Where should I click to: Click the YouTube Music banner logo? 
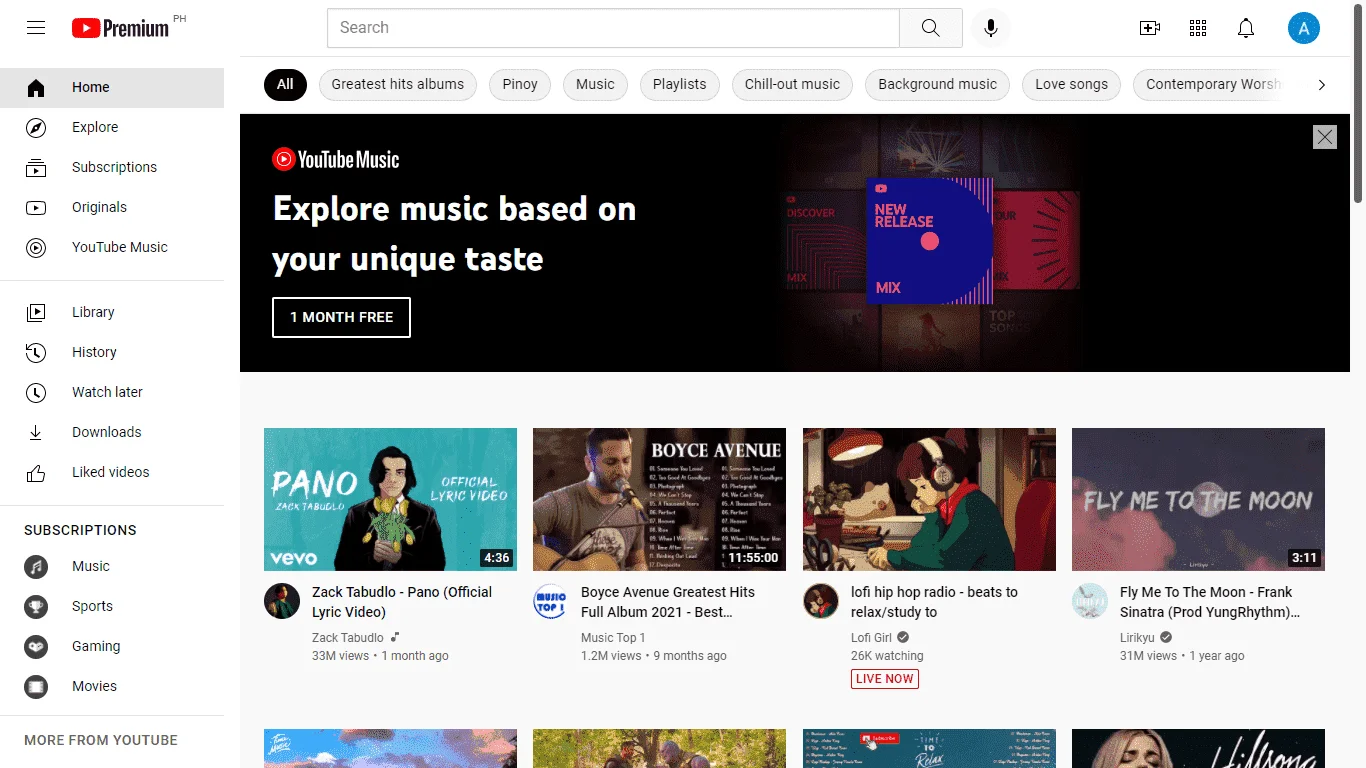[336, 159]
